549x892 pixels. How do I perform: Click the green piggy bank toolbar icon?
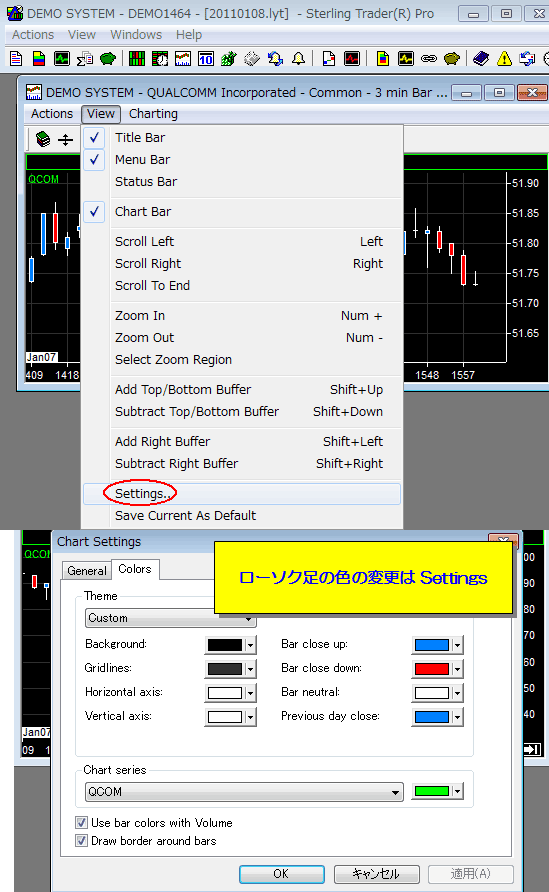tap(108, 58)
